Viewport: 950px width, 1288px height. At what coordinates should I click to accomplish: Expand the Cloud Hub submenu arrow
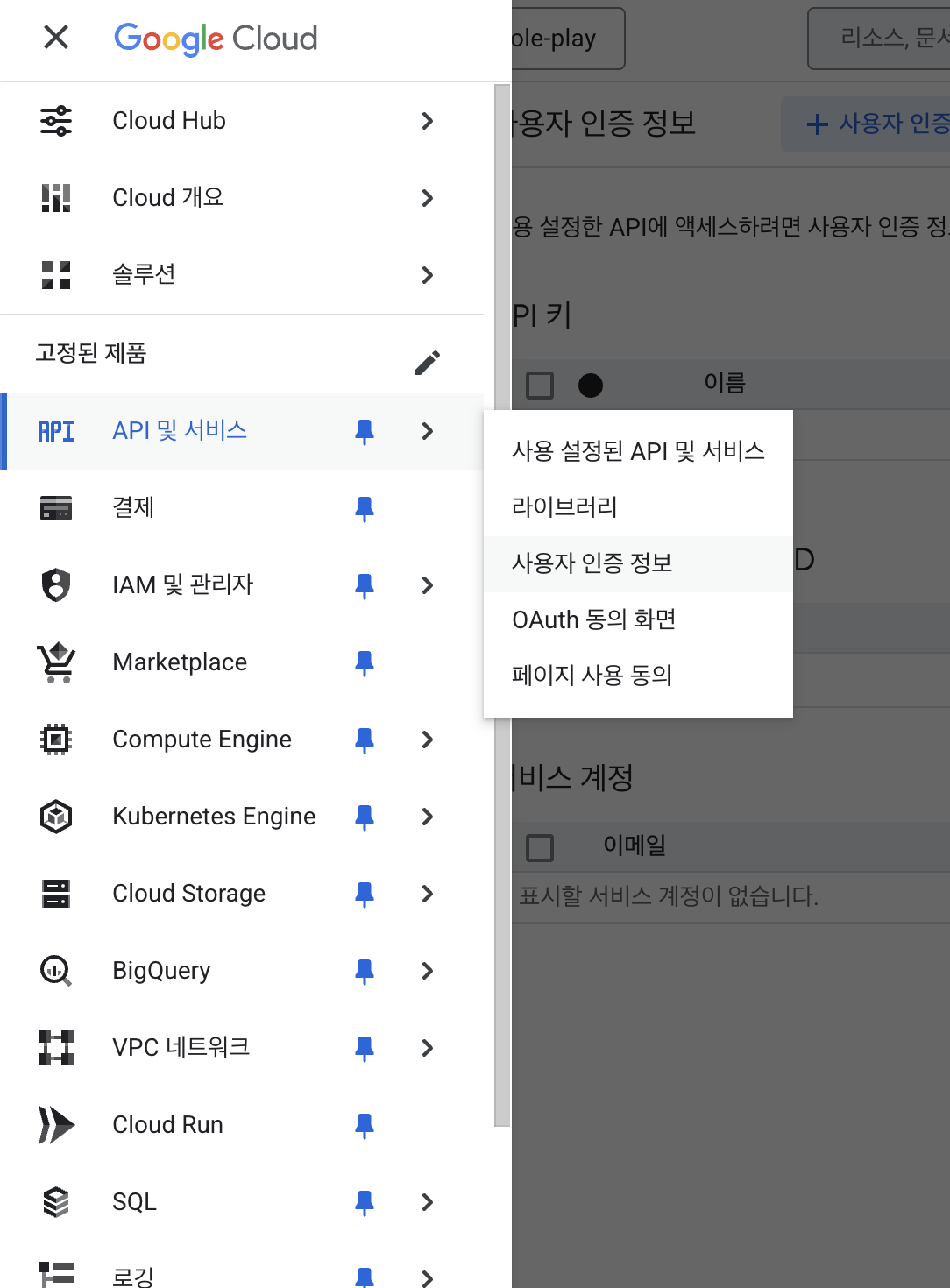pos(428,121)
